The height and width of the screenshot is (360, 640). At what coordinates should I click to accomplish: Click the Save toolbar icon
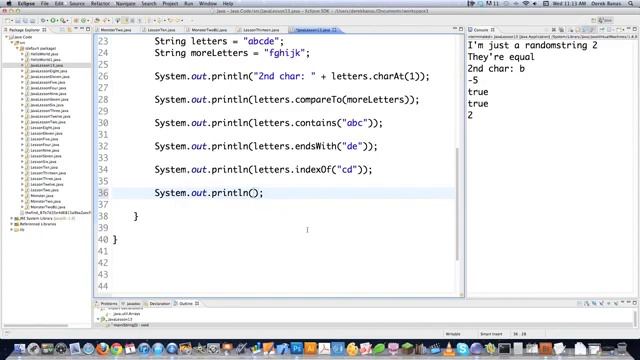tap(18, 20)
